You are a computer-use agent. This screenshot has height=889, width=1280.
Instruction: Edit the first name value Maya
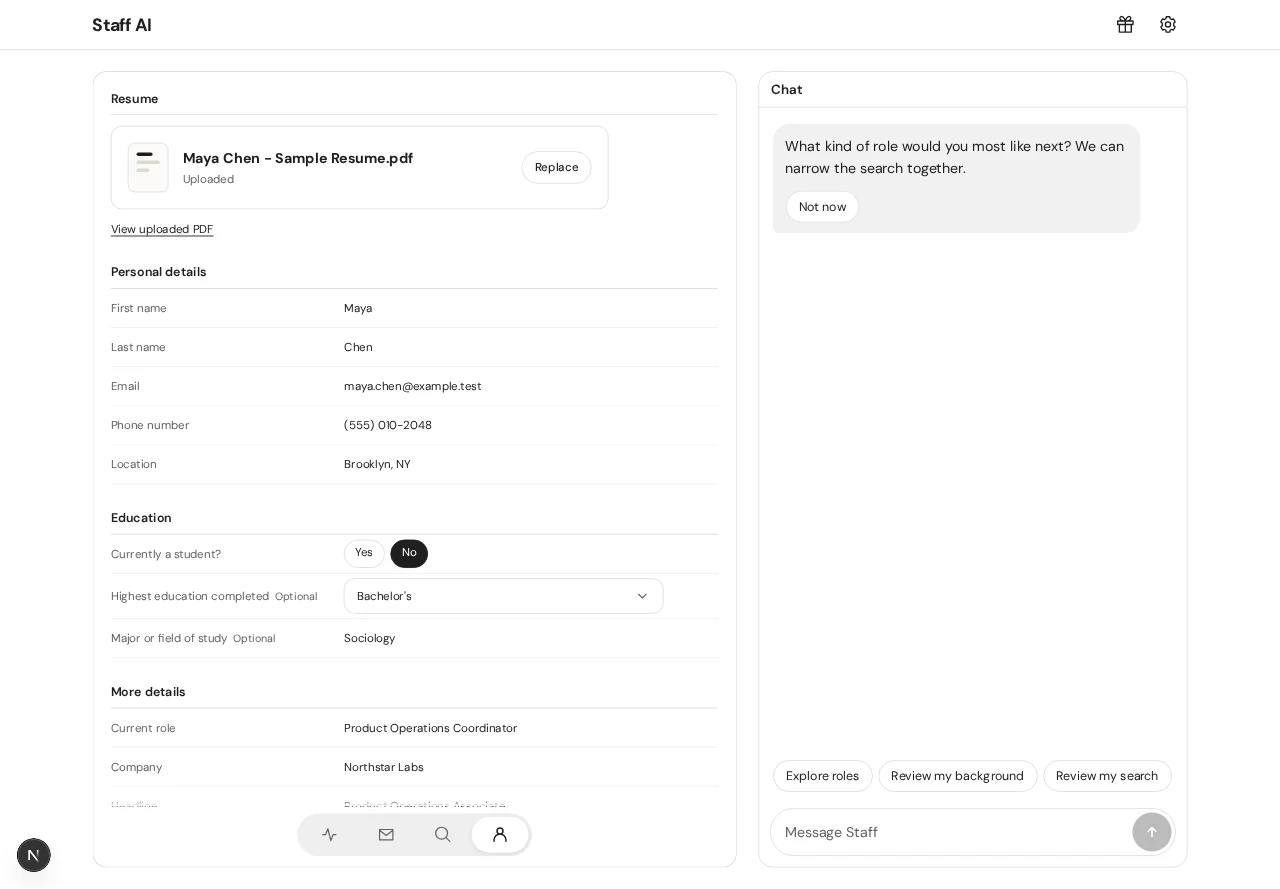358,309
